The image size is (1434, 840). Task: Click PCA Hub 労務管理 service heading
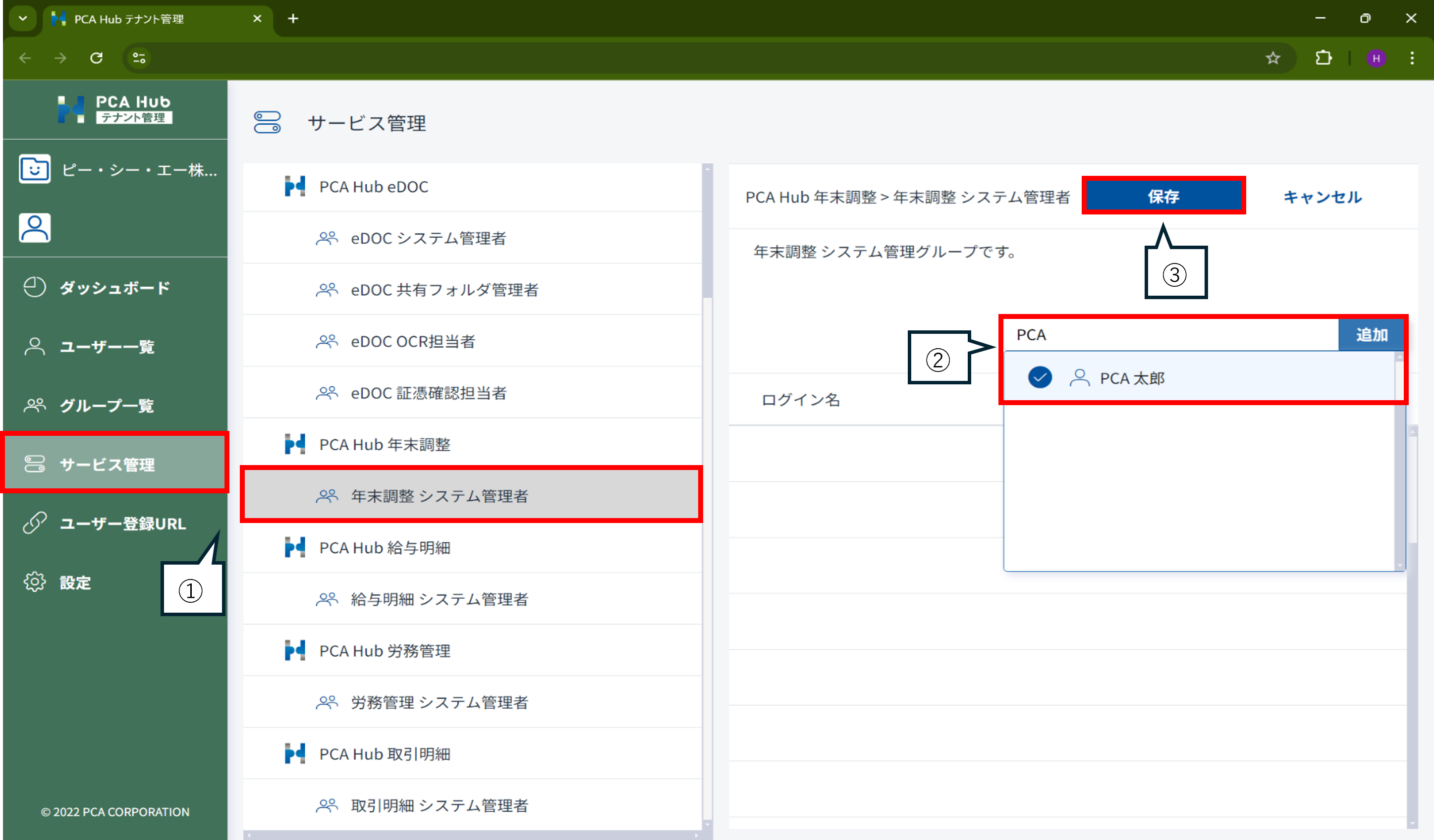tap(472, 651)
